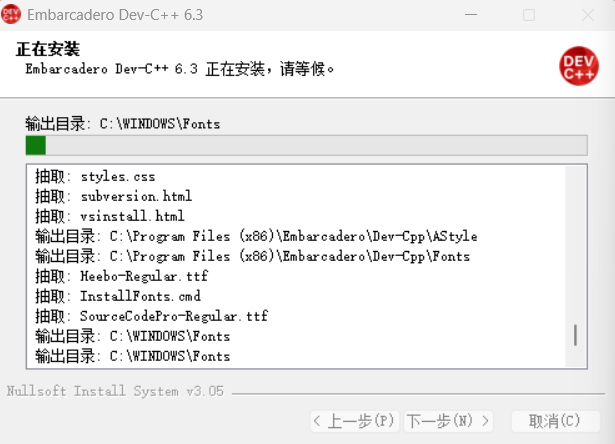Viewport: 615px width, 444px height.
Task: Click the 上一步(P) back button
Action: click(355, 421)
